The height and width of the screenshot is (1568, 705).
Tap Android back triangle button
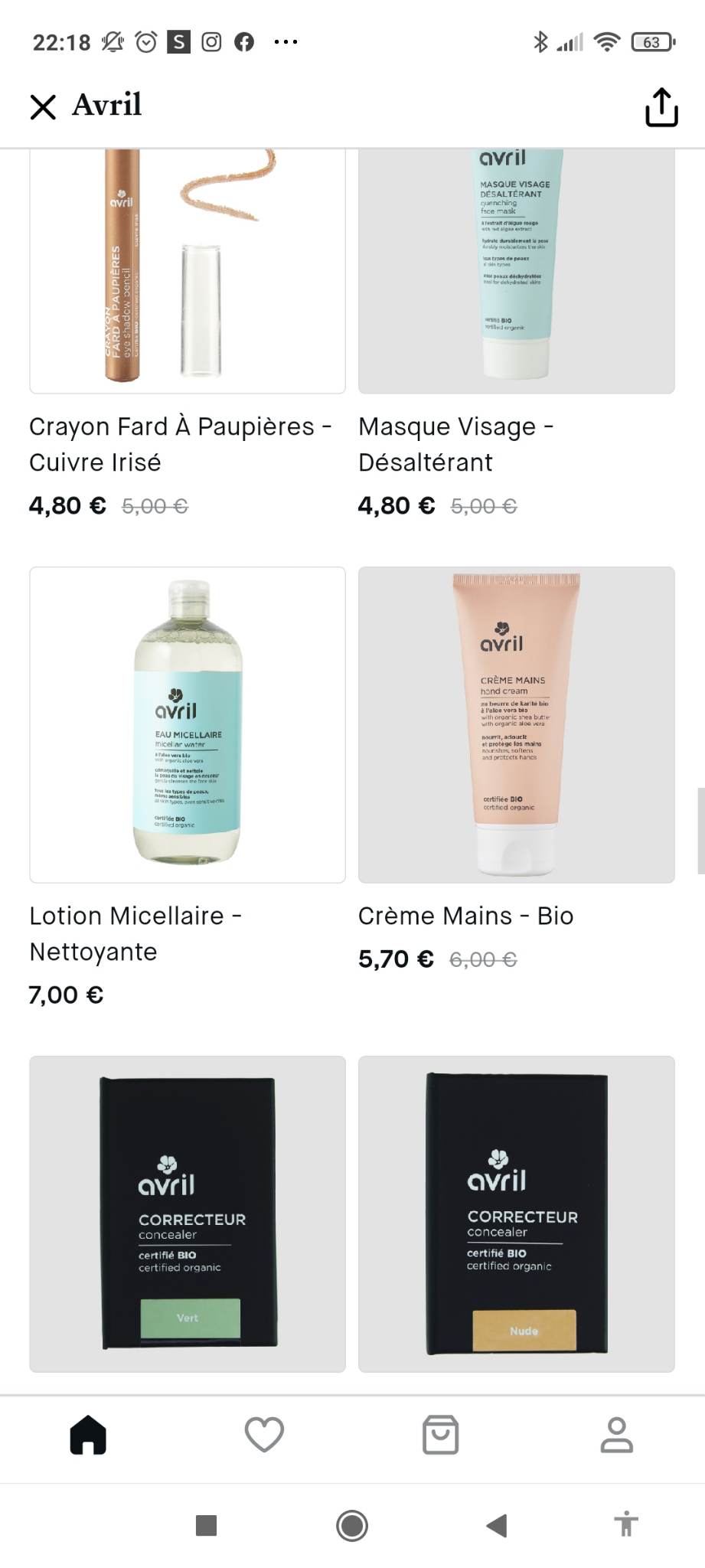pyautogui.click(x=497, y=1525)
